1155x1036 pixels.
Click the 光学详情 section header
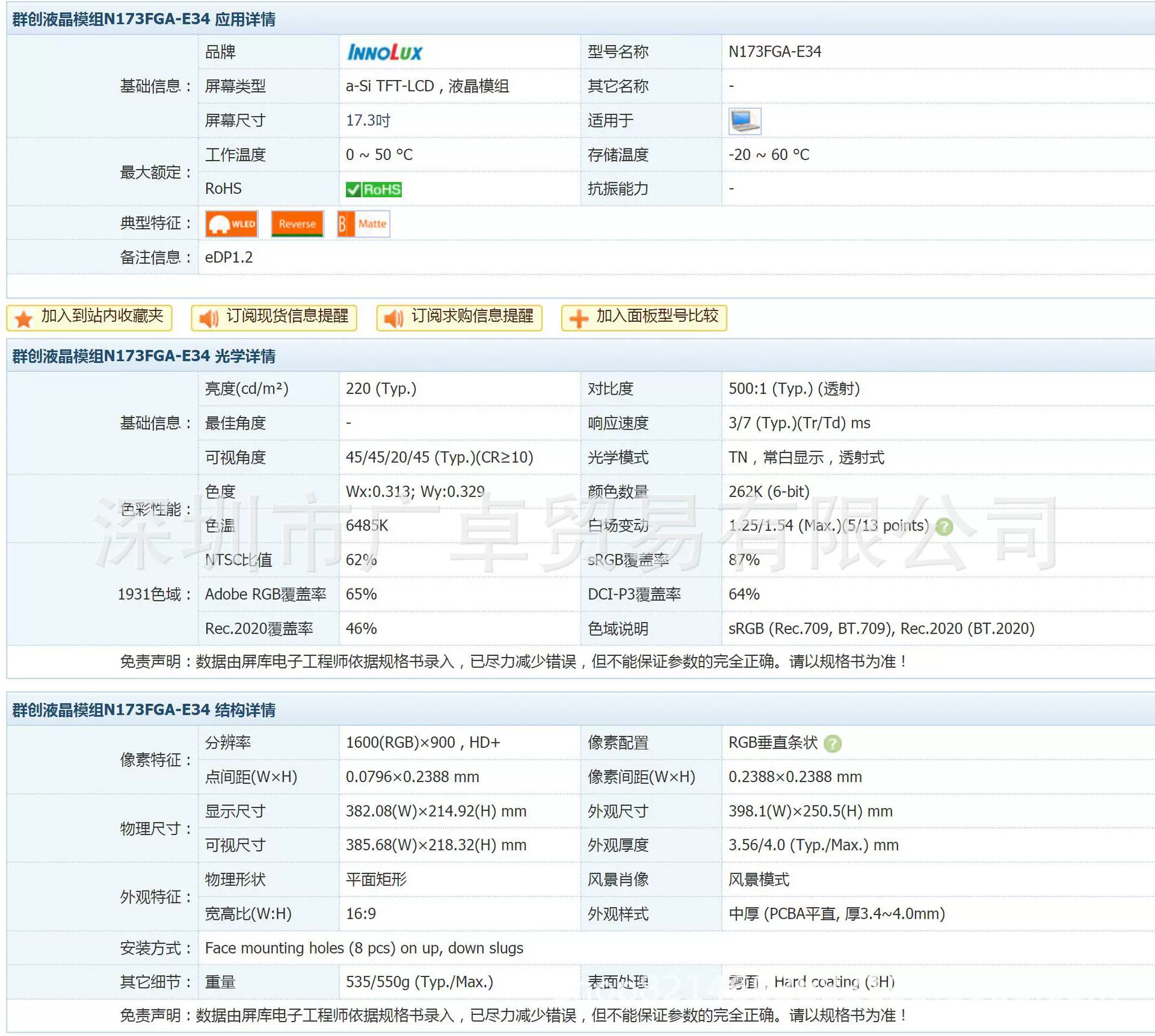point(144,356)
